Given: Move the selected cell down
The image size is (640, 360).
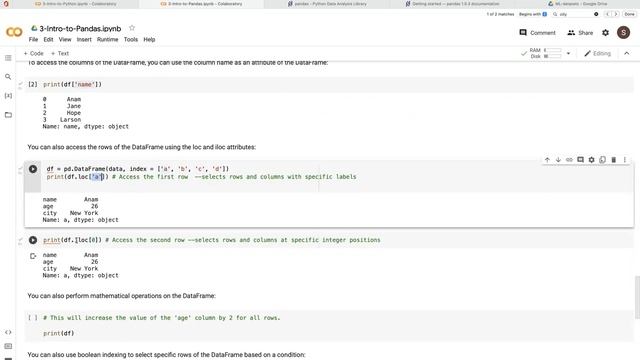Looking at the screenshot, I should [558, 160].
